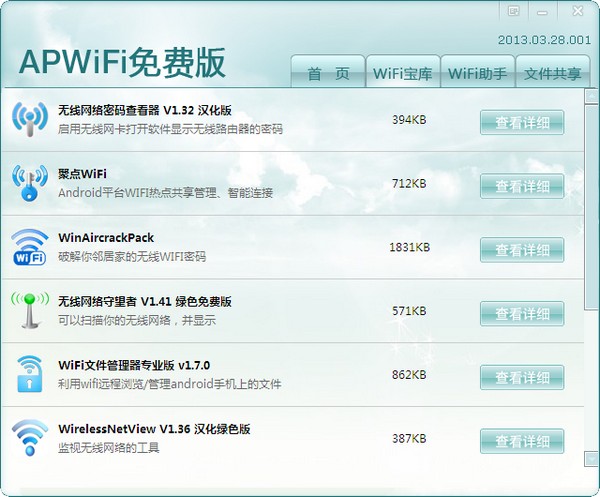Screen dimensions: 600x497
Task: Open details of WiFi文件管理器专业版 v1.7.0
Action: [522, 378]
